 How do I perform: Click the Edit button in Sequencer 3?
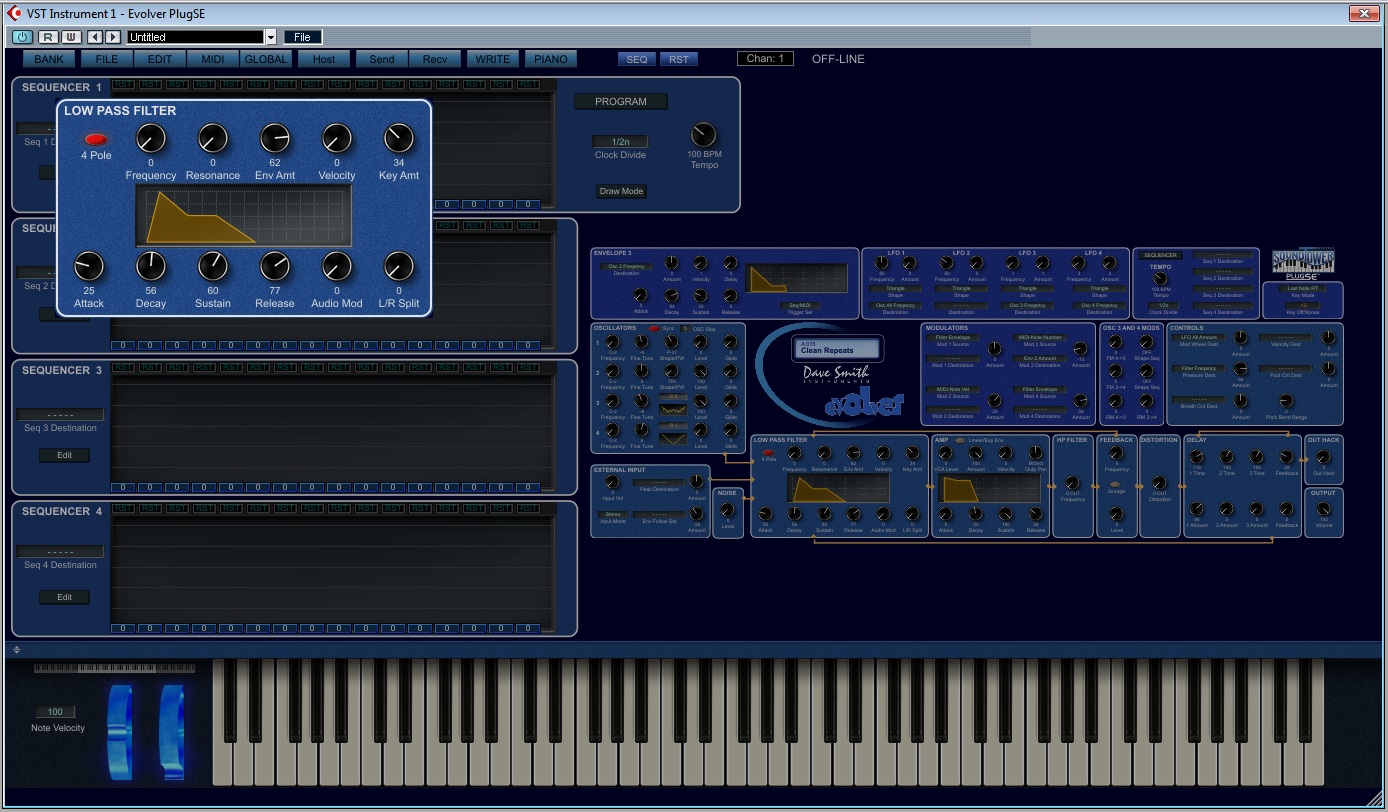[x=64, y=455]
